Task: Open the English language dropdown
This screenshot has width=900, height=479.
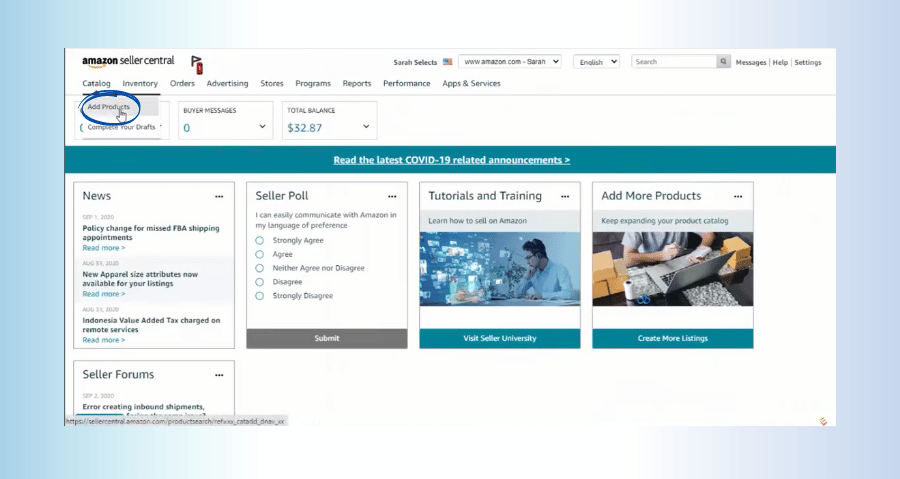Action: (x=596, y=62)
